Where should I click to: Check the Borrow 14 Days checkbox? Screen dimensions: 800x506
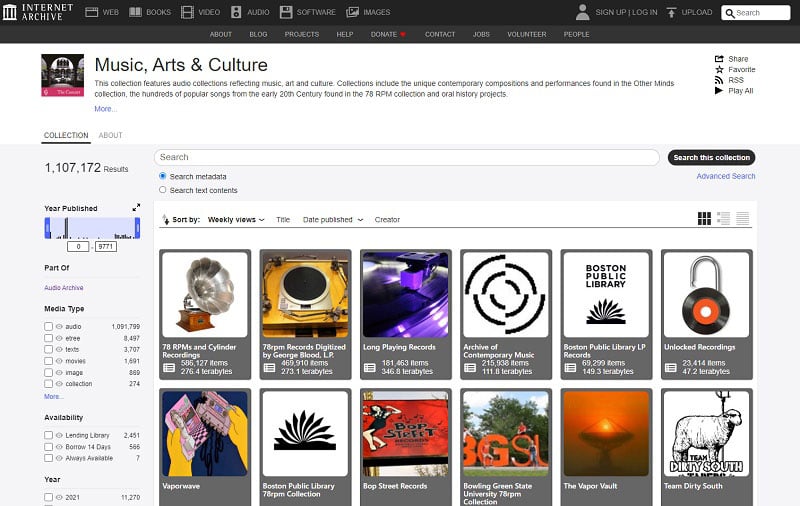coord(48,447)
